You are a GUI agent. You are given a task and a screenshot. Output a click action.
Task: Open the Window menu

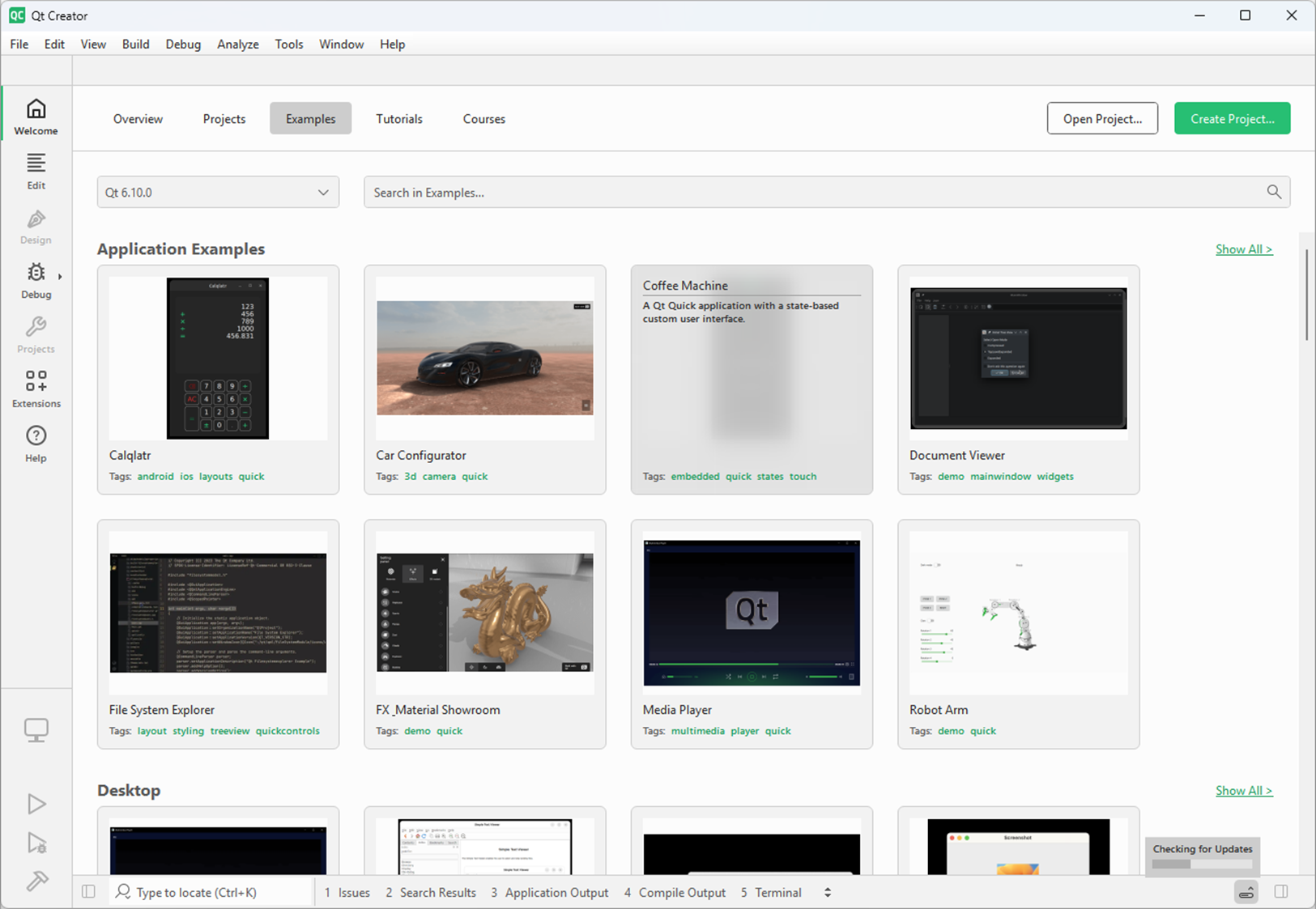click(x=341, y=45)
